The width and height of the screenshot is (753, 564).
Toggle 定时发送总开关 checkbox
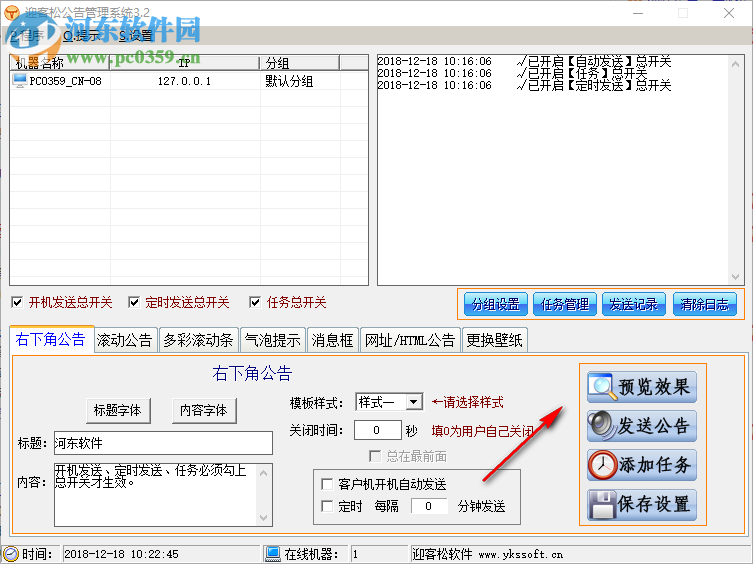[x=134, y=303]
